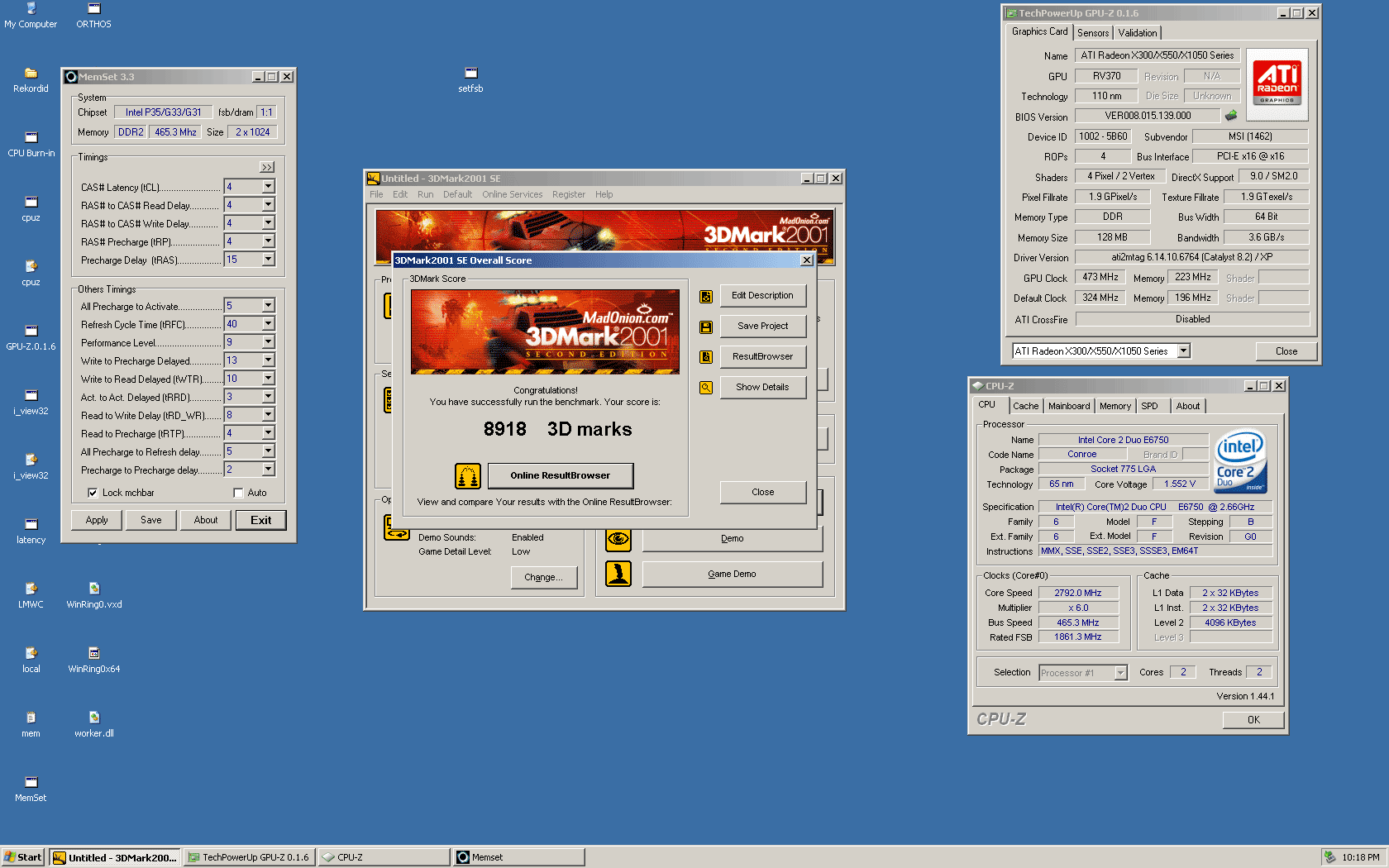
Task: Click the 8918 3D marks score text
Action: (x=557, y=429)
